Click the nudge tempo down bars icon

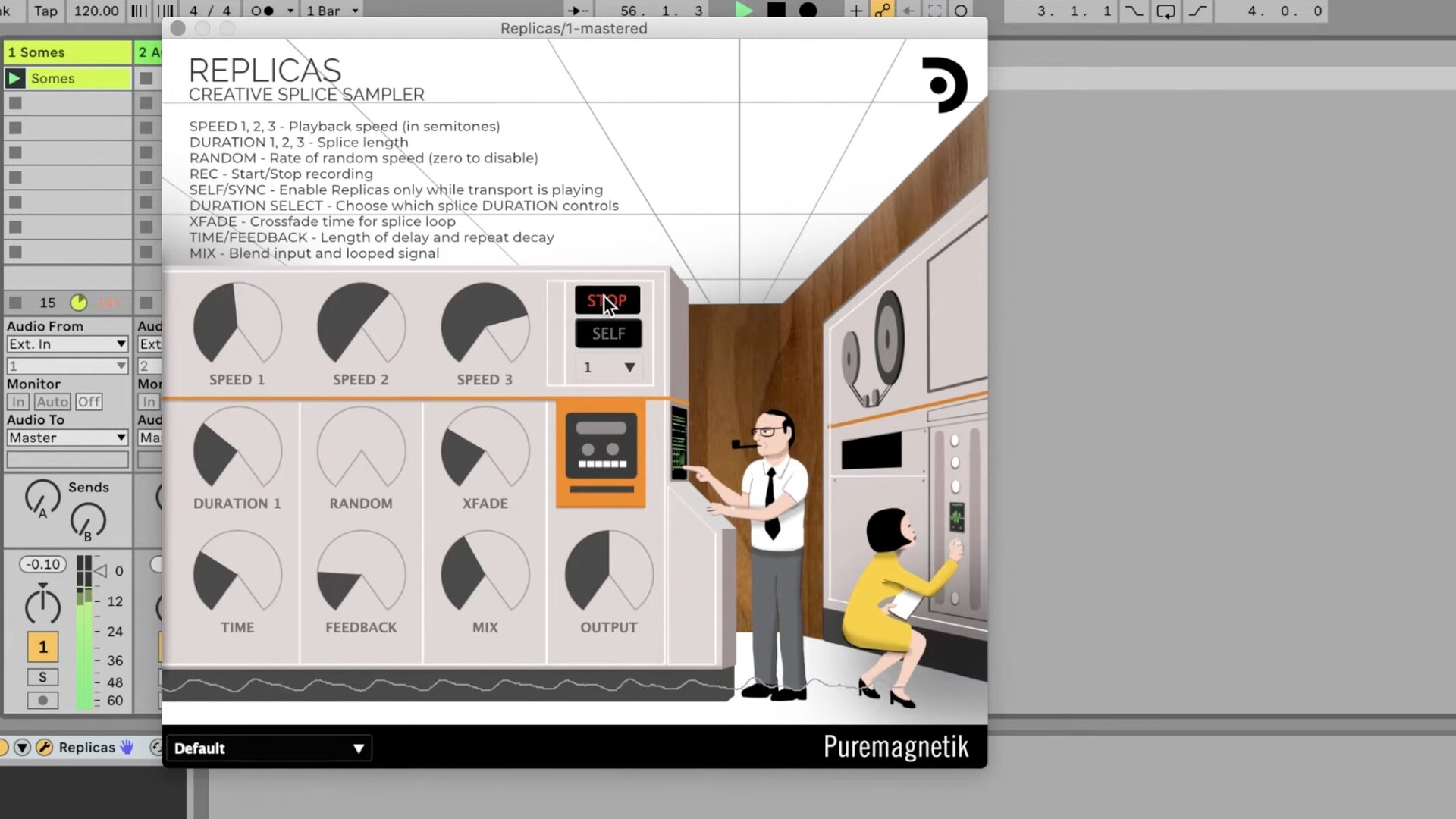[140, 11]
